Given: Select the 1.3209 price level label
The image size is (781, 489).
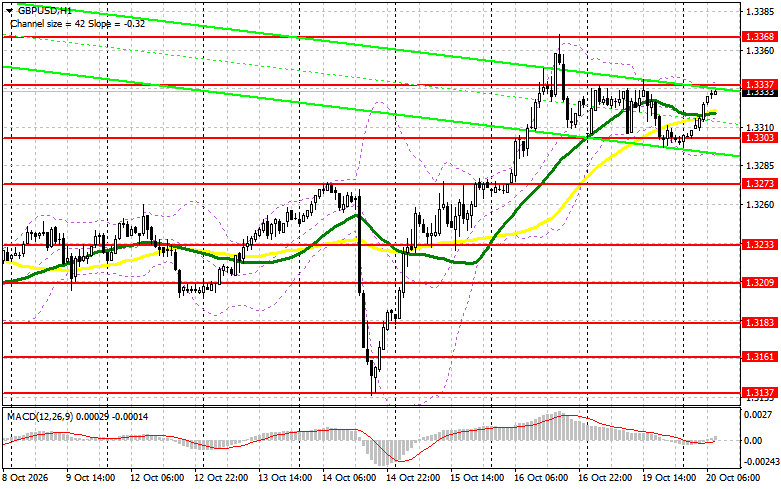Looking at the screenshot, I should point(760,283).
